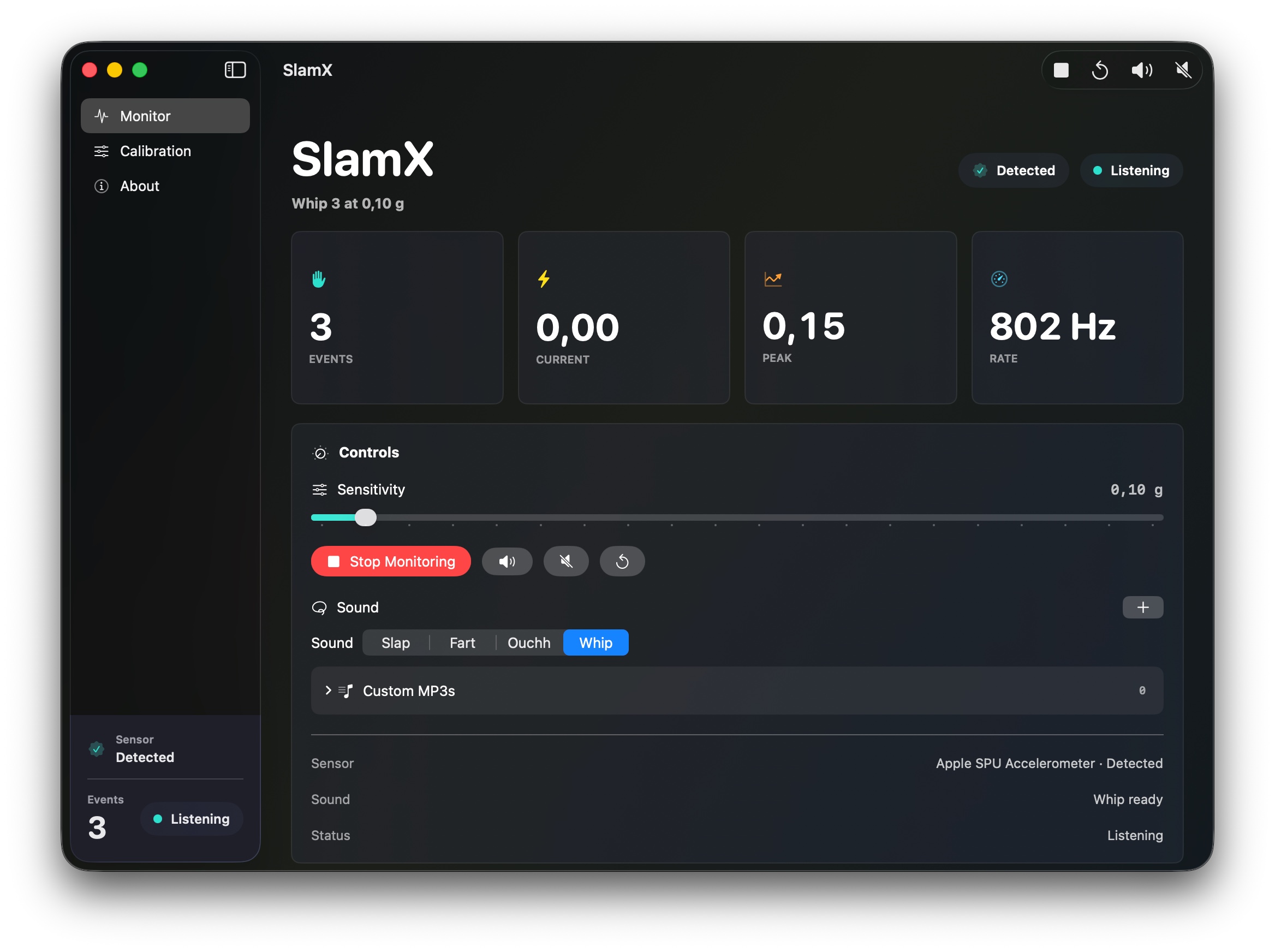Click the Events card count 3
The height and width of the screenshot is (952, 1275).
pyautogui.click(x=321, y=327)
